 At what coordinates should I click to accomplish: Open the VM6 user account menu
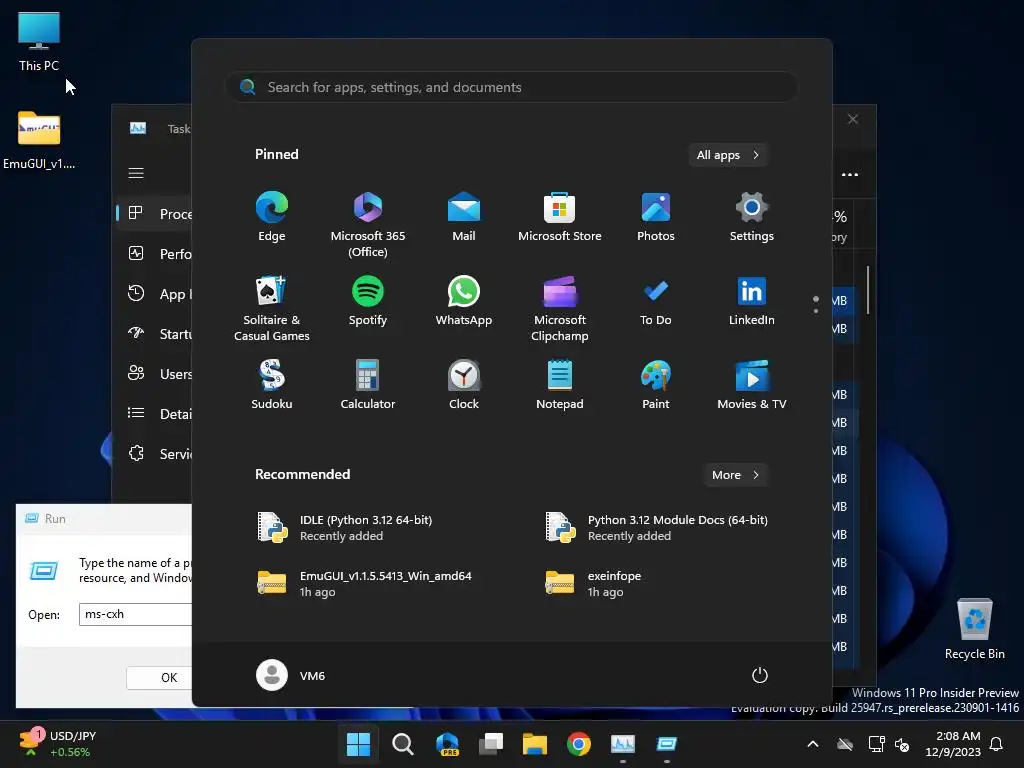pyautogui.click(x=291, y=675)
